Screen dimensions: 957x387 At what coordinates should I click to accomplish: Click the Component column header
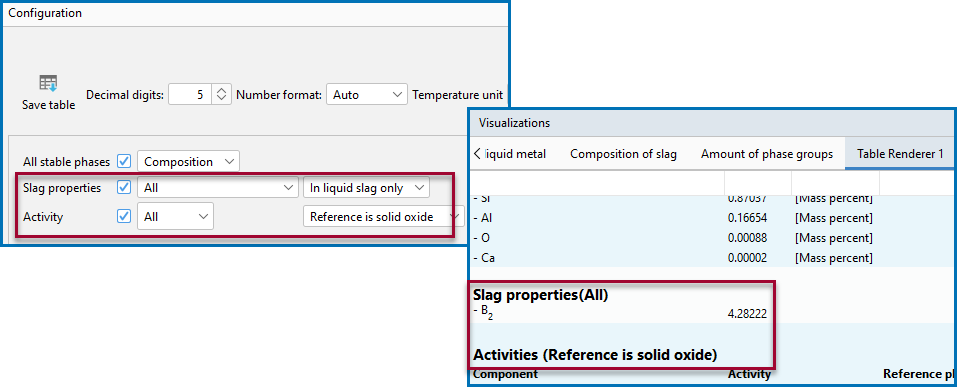(x=505, y=374)
